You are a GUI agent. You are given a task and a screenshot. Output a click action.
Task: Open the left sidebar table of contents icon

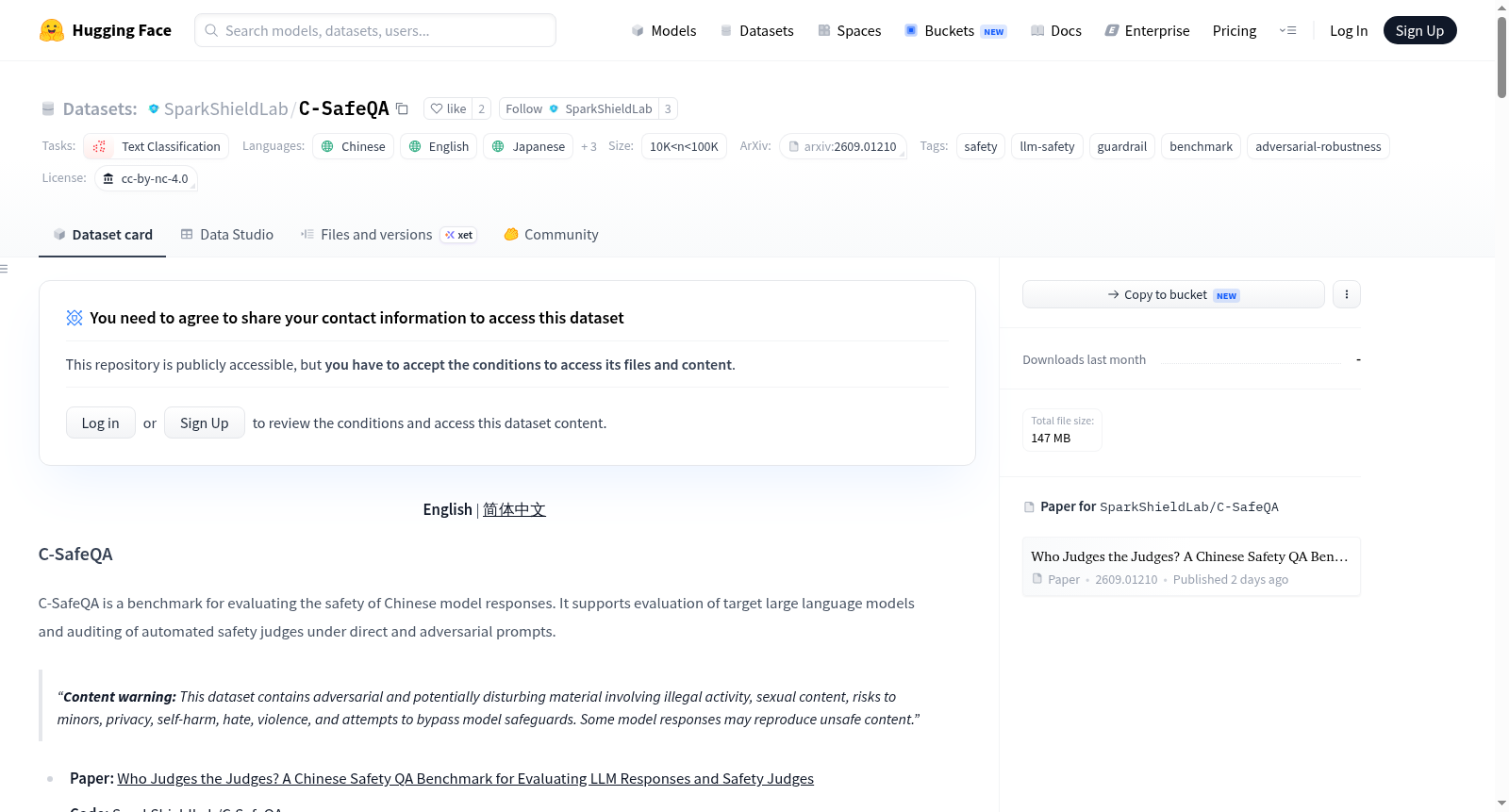4,269
